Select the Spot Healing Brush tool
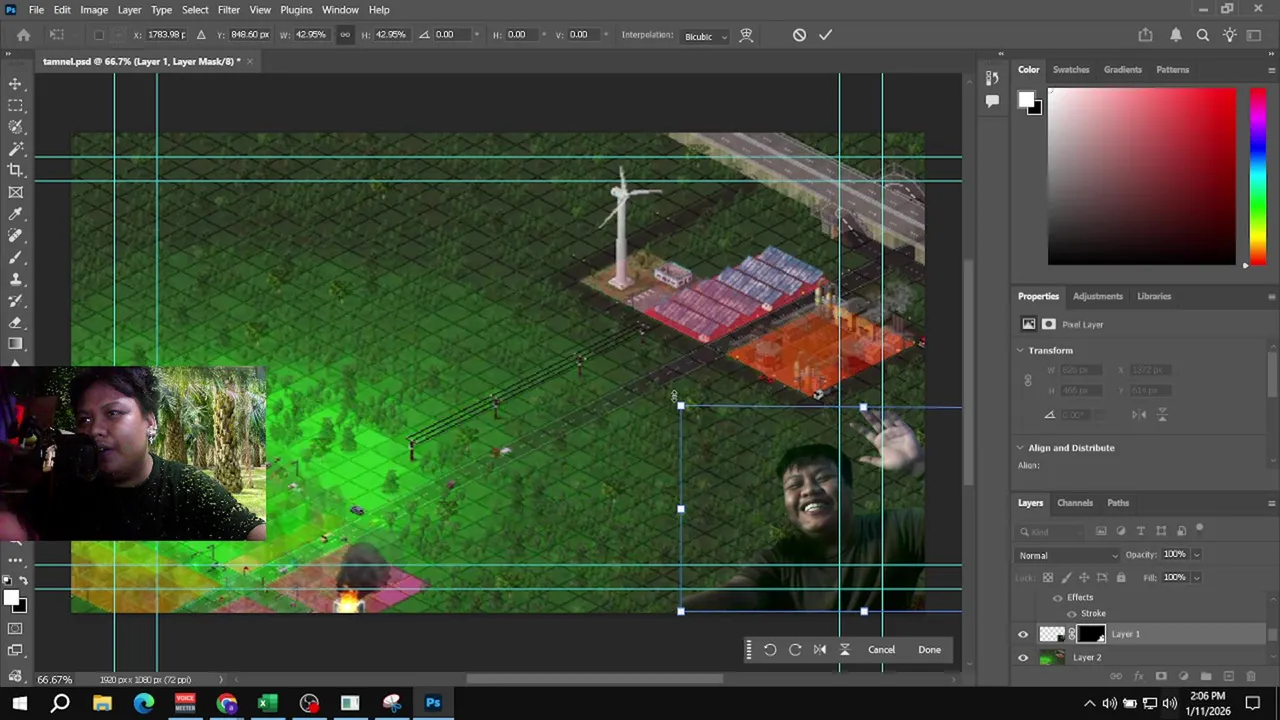This screenshot has height=720, width=1280. pos(15,236)
